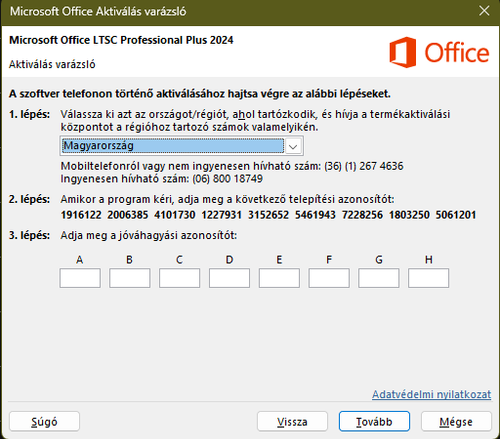Click installation ID group 4101730
Image resolution: width=500 pixels, height=439 pixels.
(175, 215)
